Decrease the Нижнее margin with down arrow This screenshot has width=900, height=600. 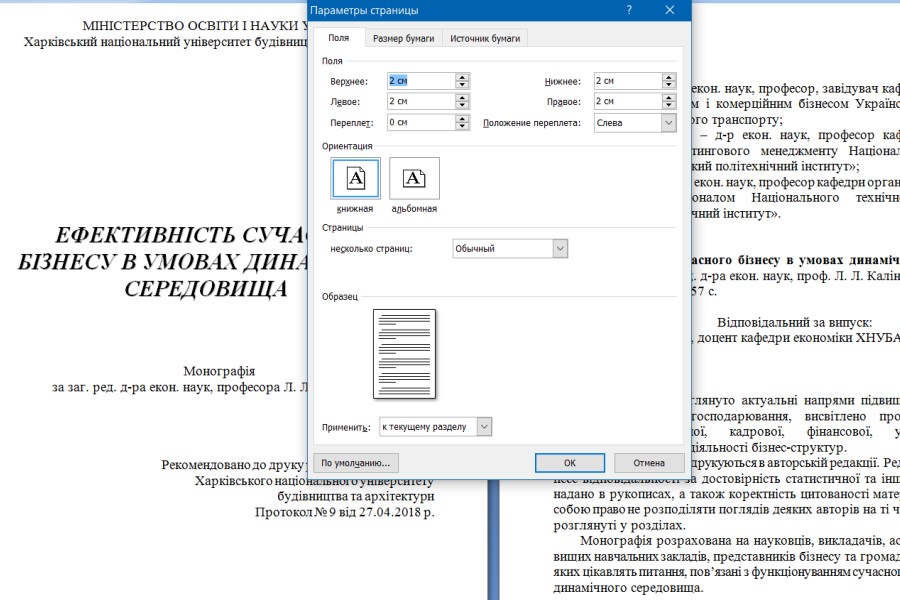(x=669, y=85)
